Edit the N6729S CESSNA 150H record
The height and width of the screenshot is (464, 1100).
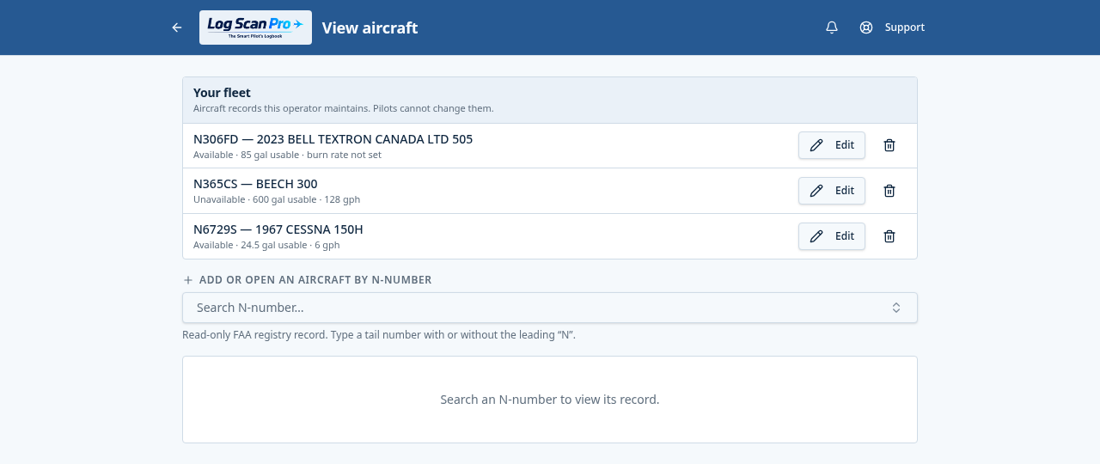831,236
